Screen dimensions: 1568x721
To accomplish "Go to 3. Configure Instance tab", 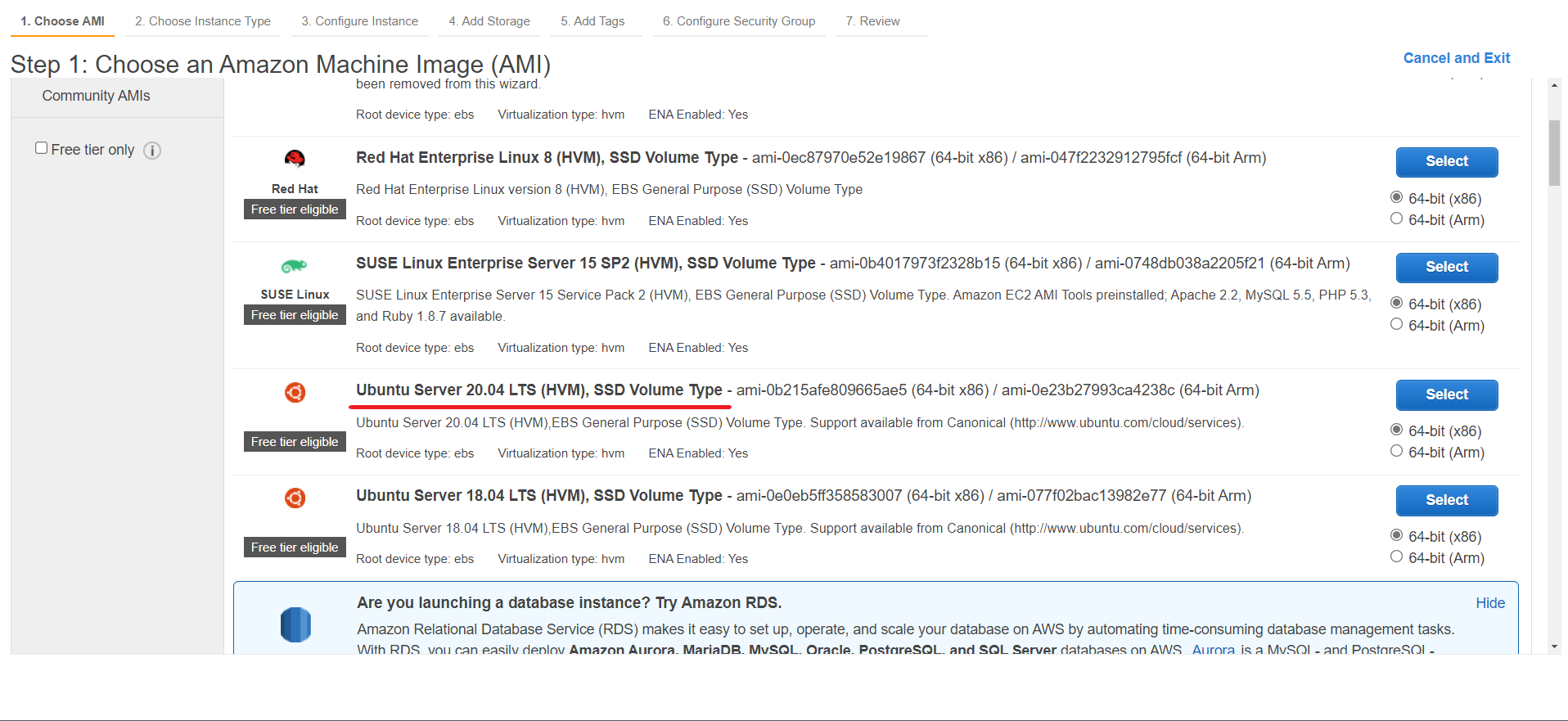I will click(360, 21).
